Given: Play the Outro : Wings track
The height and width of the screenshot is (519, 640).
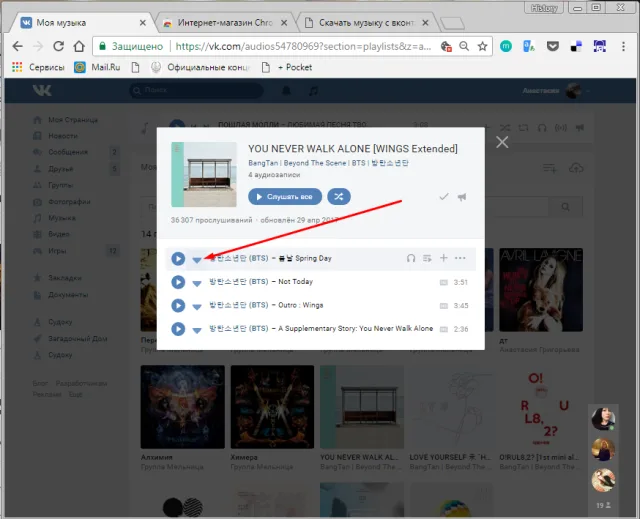Looking at the screenshot, I should [178, 306].
